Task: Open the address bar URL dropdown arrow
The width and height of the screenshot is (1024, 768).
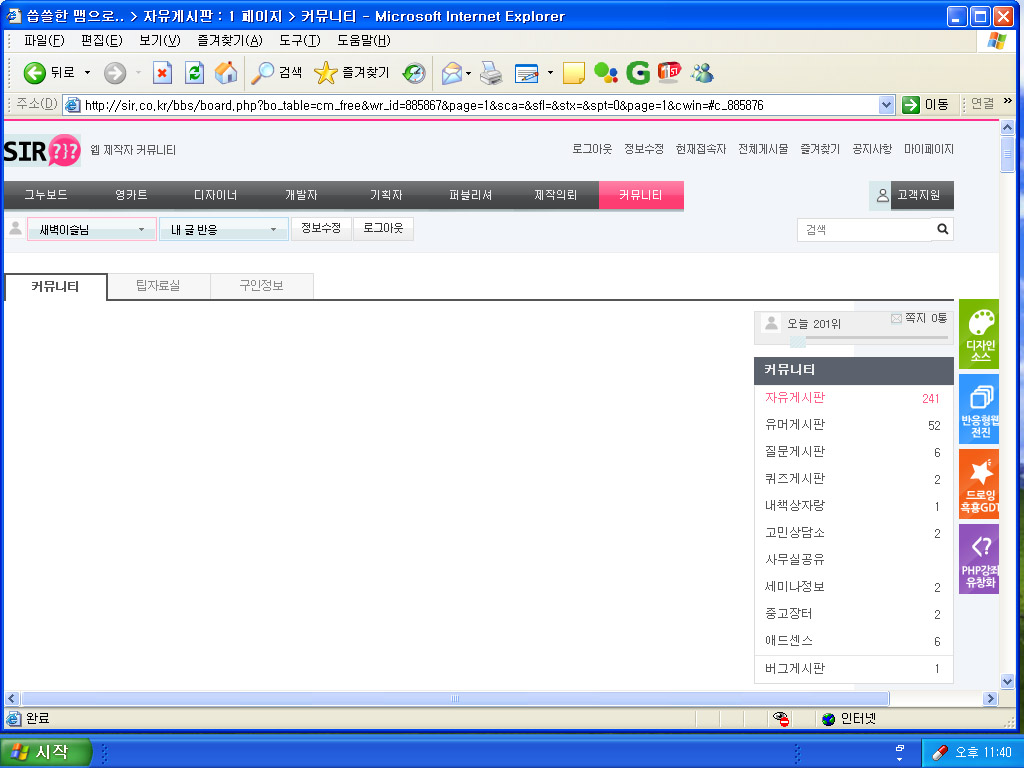Action: coord(886,105)
